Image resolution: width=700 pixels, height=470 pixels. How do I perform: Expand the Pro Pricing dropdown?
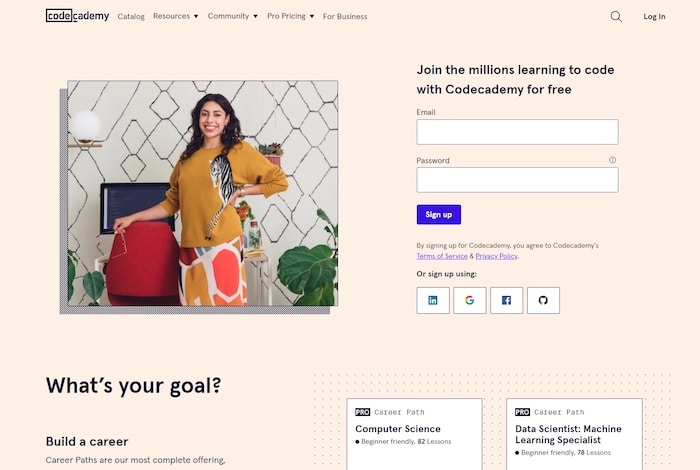click(x=290, y=16)
